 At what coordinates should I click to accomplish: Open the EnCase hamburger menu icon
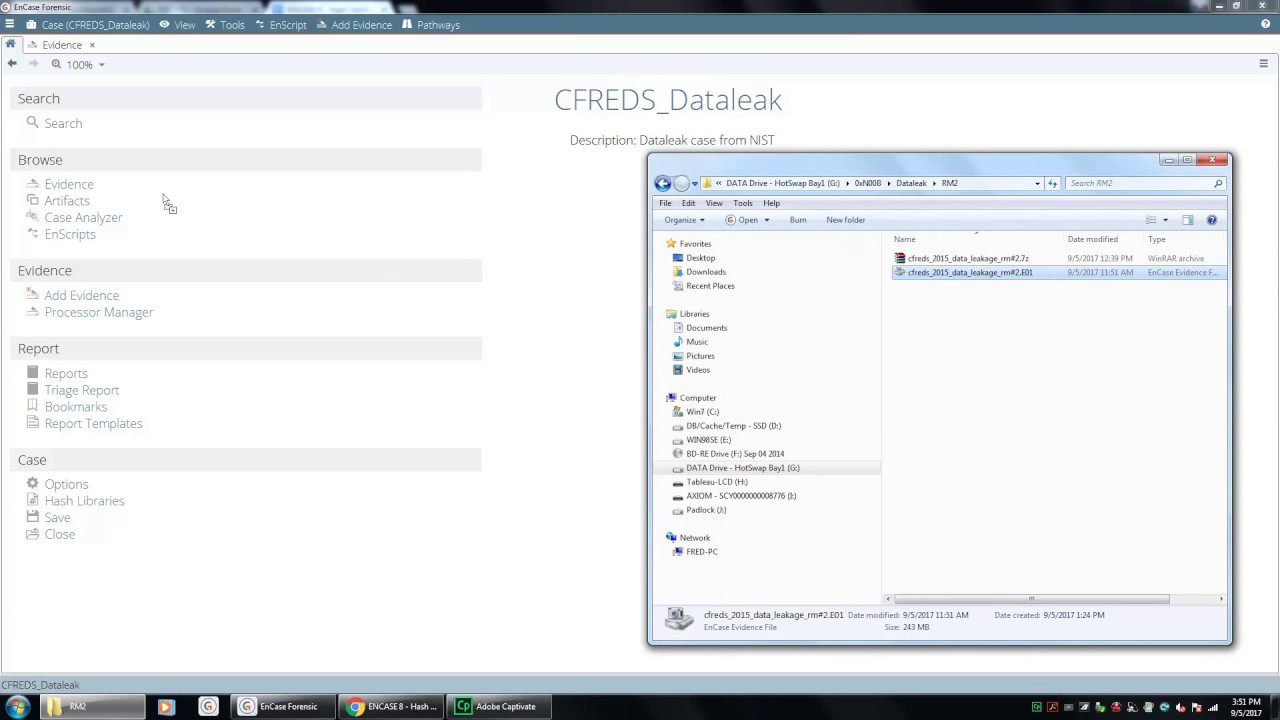coord(10,24)
